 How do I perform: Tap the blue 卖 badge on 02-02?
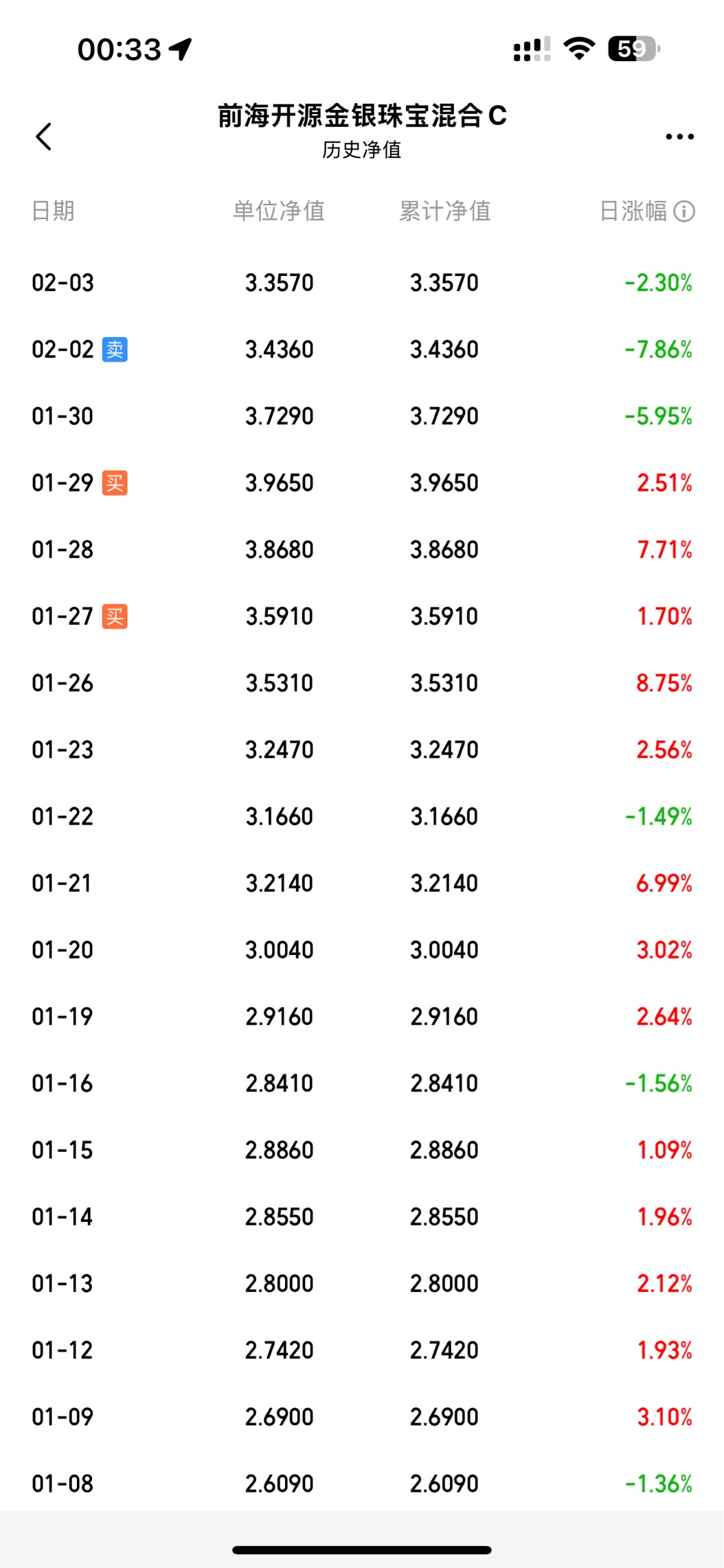(115, 349)
